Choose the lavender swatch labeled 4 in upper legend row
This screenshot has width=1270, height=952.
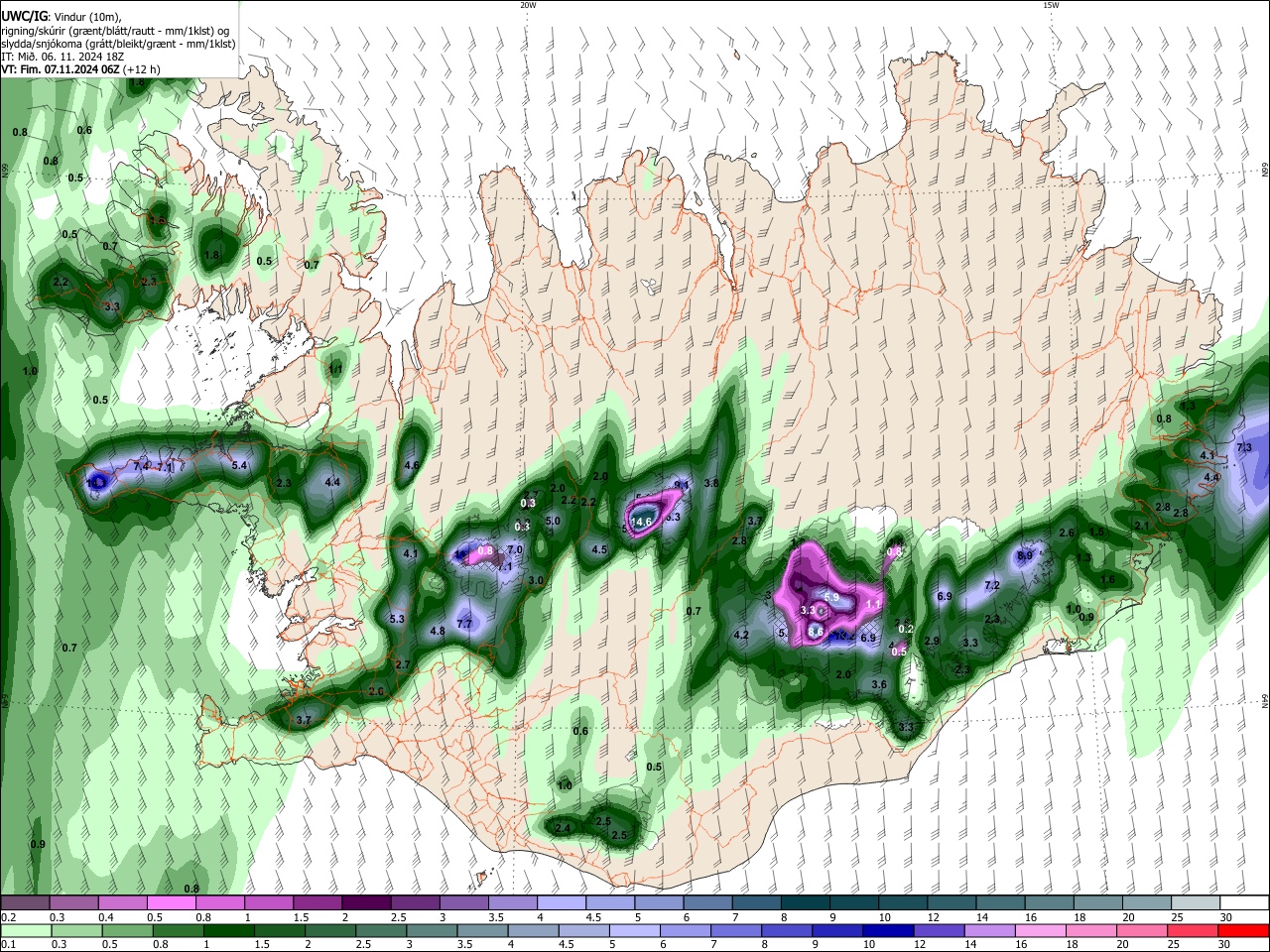pyautogui.click(x=562, y=903)
